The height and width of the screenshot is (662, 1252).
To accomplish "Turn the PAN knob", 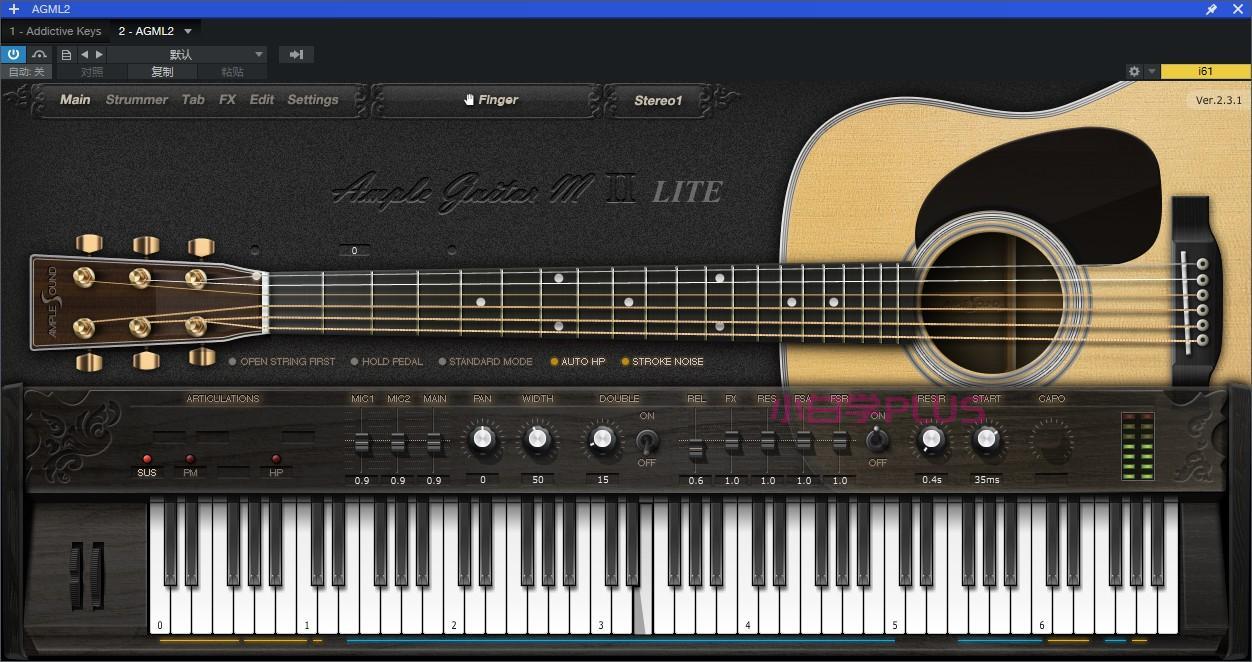I will click(482, 438).
